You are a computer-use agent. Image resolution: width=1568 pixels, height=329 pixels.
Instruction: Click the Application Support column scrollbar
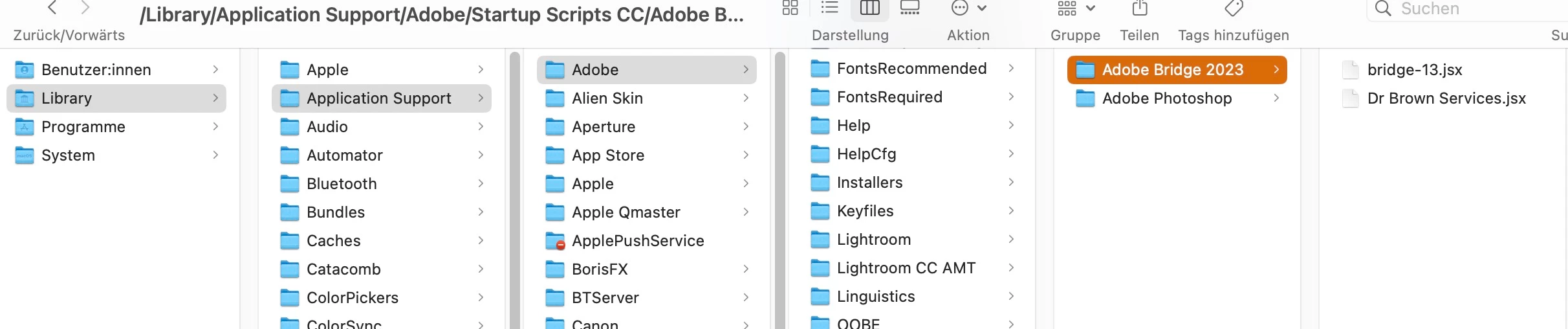tap(515, 190)
